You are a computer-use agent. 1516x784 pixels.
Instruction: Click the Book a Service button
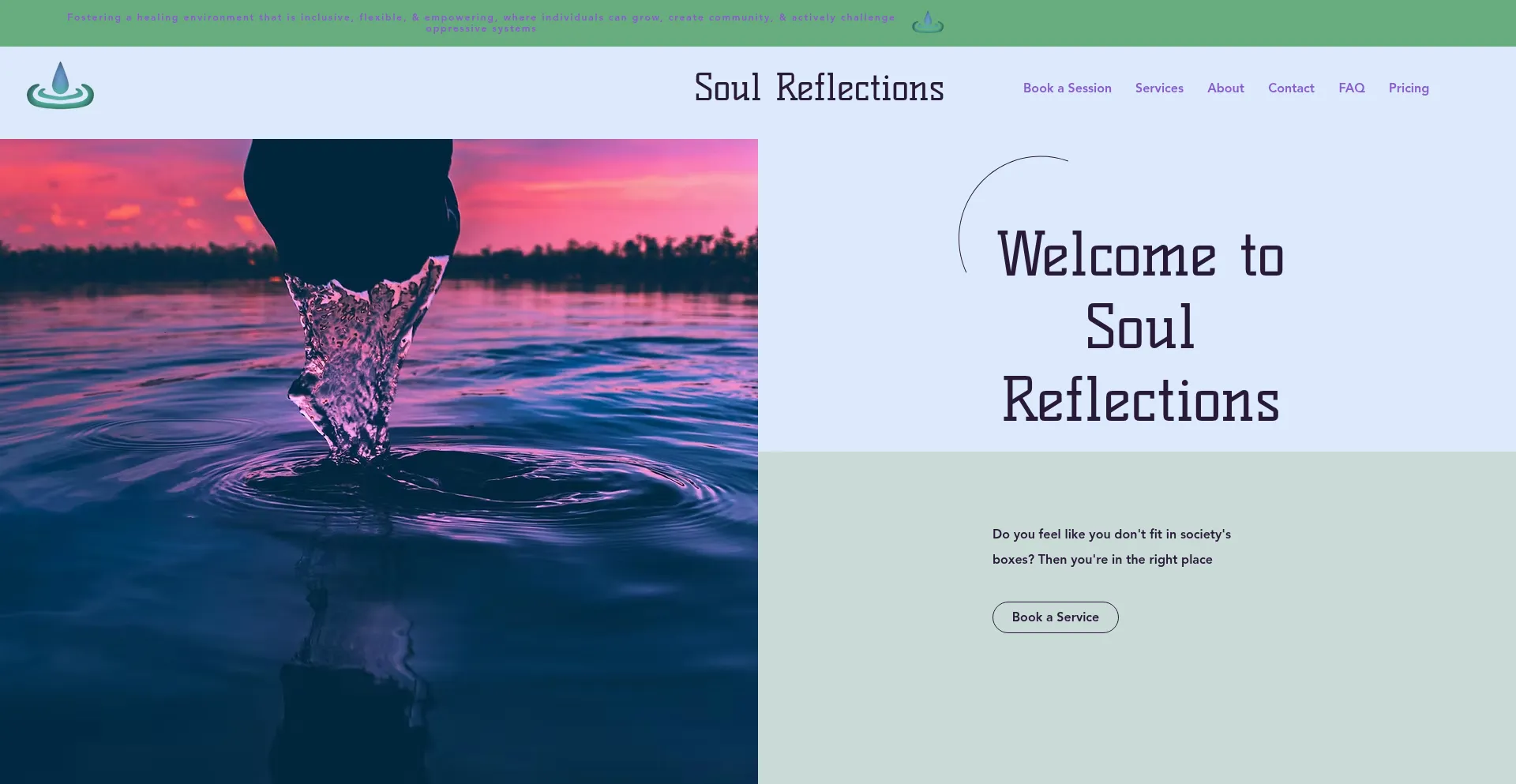(x=1055, y=617)
